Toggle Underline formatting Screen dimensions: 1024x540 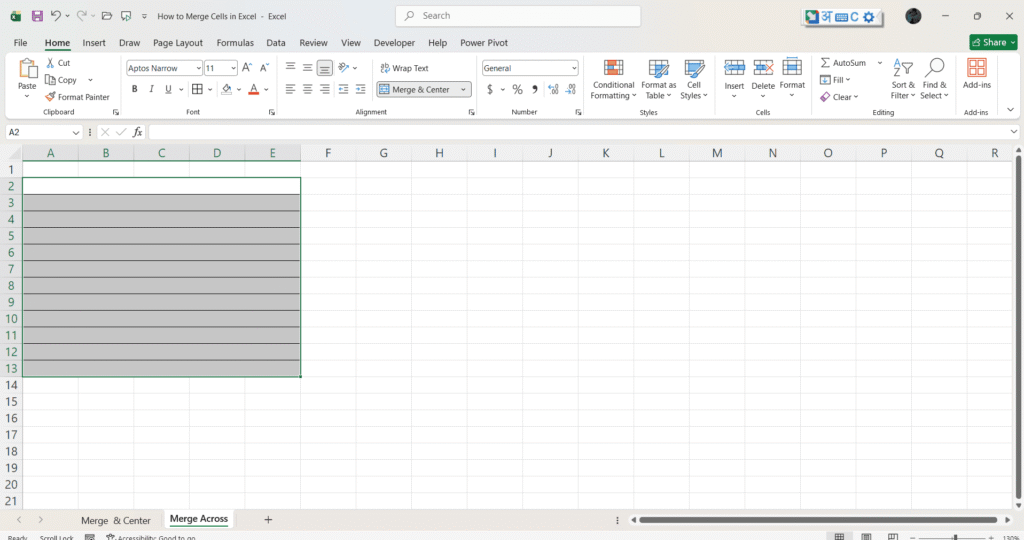(x=168, y=89)
